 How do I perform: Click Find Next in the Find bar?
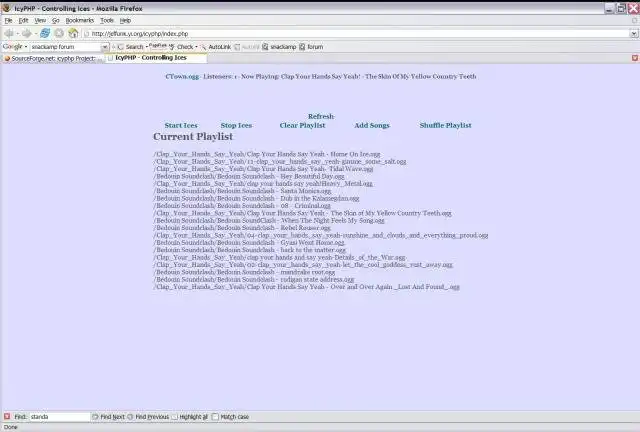tap(108, 417)
